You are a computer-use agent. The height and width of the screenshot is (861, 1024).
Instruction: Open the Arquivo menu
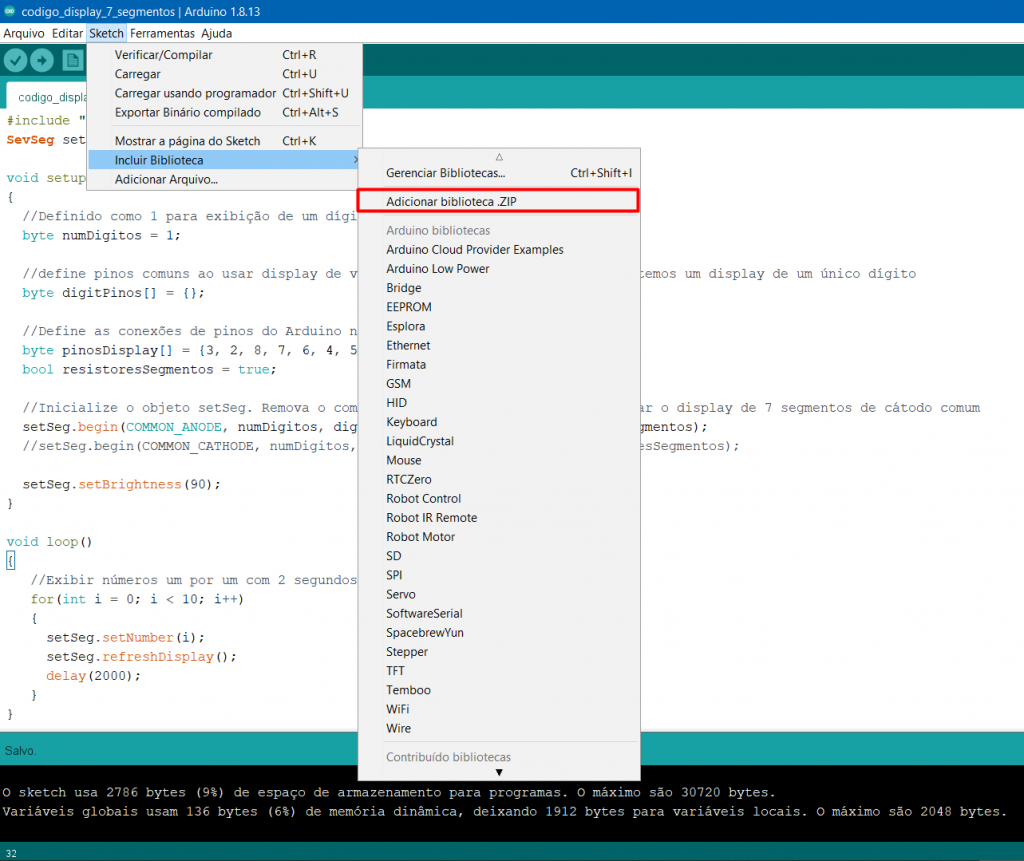(x=22, y=33)
